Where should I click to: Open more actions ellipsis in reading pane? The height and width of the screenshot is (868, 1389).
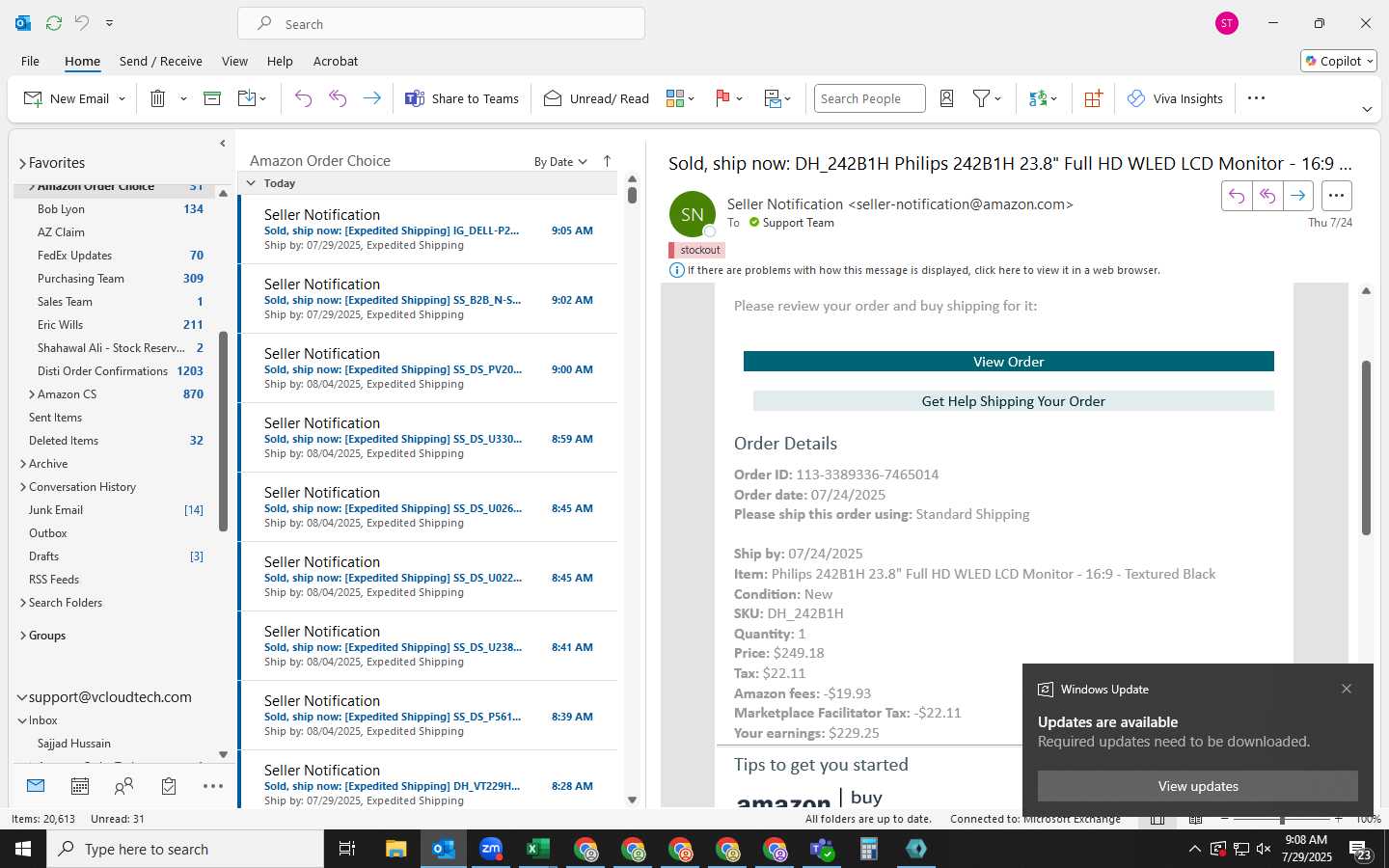click(x=1336, y=196)
